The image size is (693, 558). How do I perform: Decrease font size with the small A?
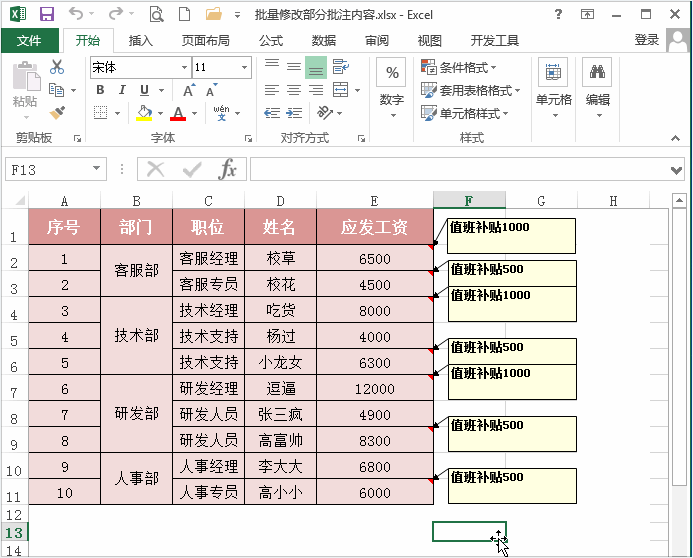pyautogui.click(x=211, y=90)
